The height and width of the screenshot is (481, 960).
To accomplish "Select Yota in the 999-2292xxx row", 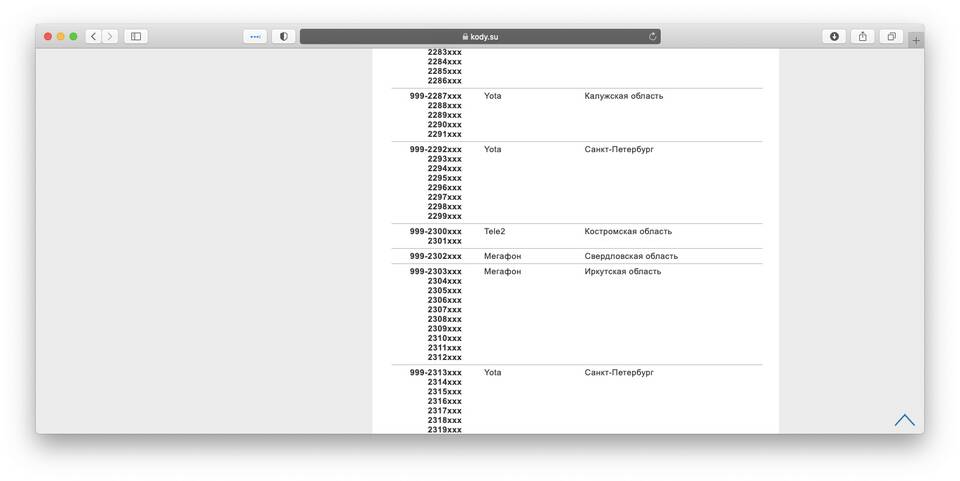I will point(492,149).
